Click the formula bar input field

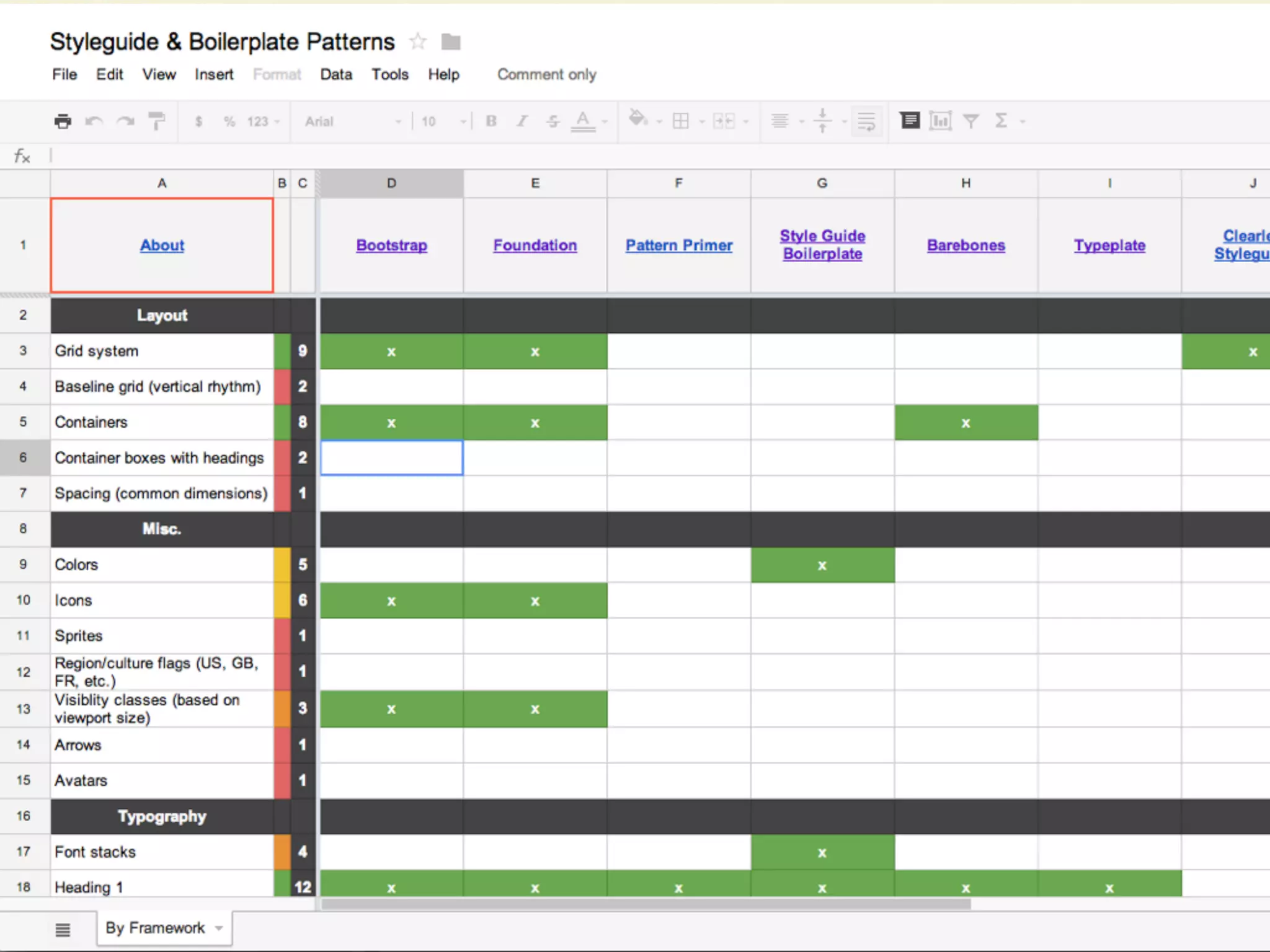pyautogui.click(x=620, y=156)
